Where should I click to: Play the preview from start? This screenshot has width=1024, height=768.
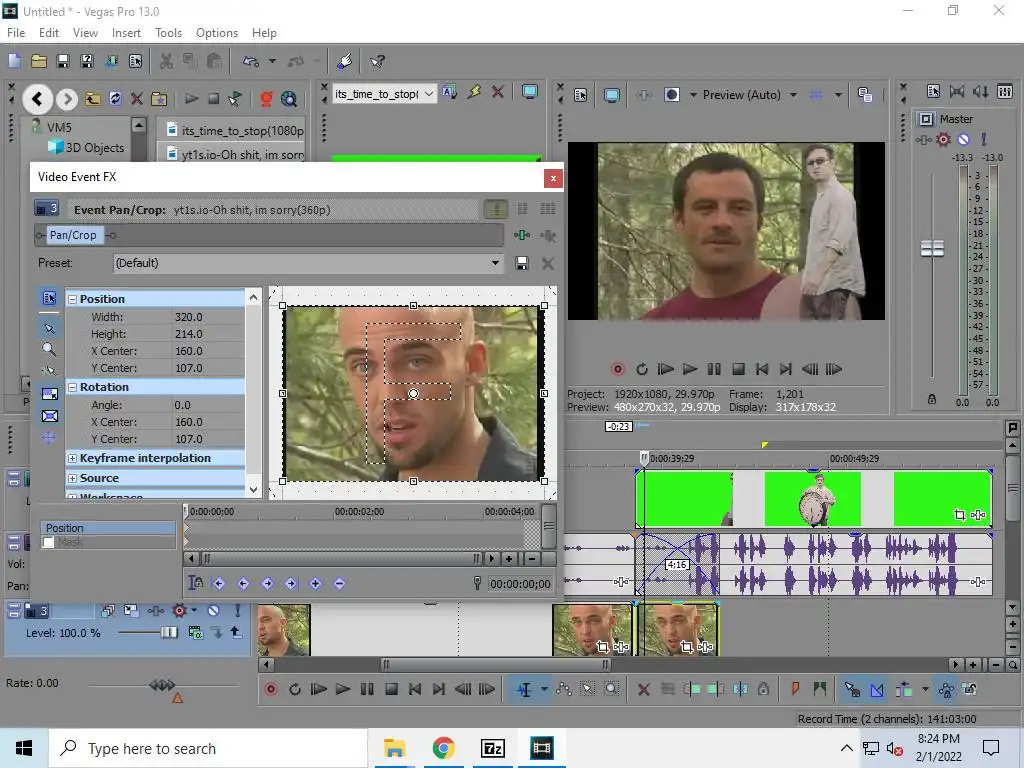coord(665,369)
